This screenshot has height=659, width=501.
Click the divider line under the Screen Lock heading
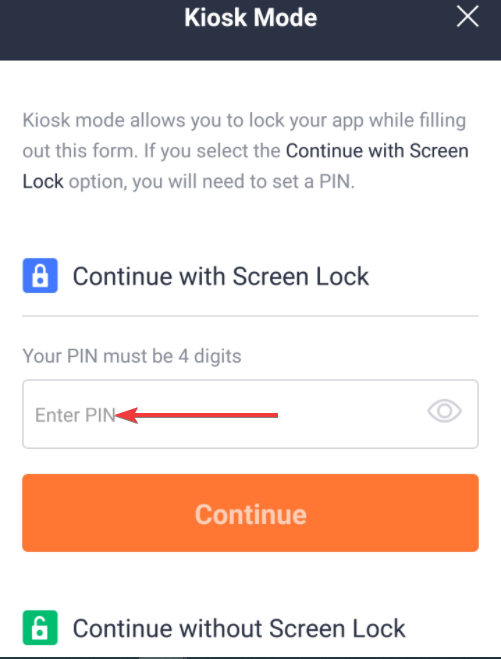coord(250,316)
